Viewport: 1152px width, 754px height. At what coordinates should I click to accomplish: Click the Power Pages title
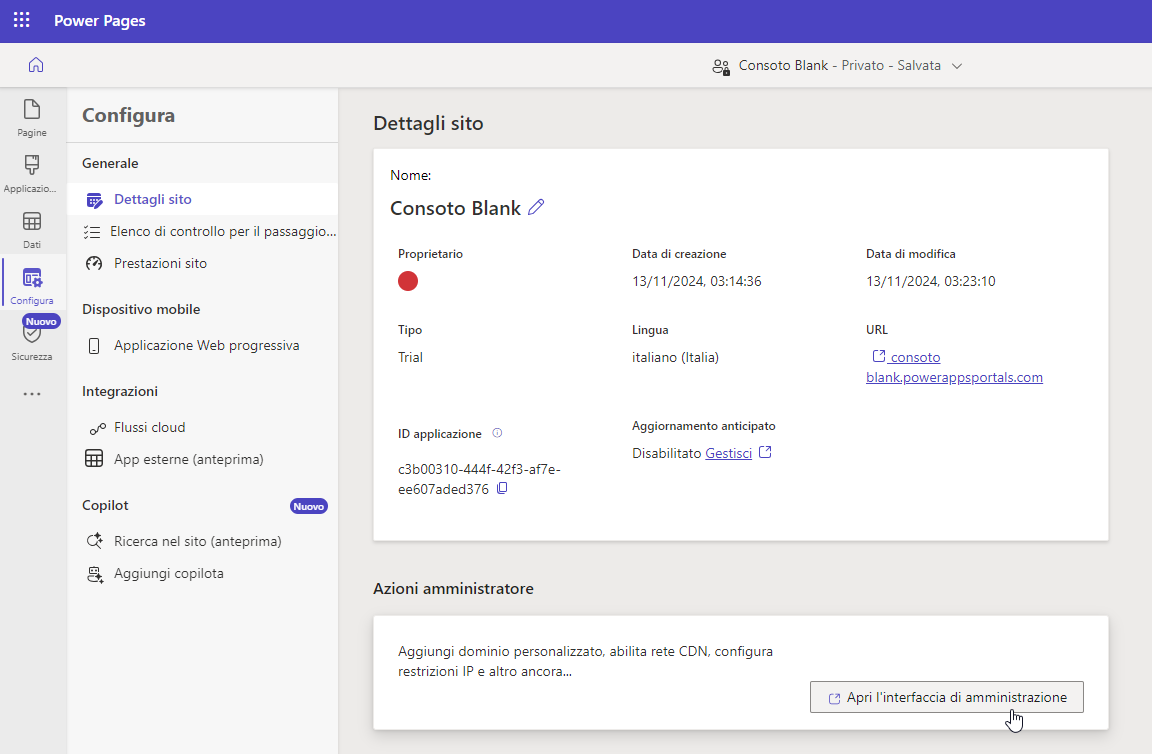point(99,21)
